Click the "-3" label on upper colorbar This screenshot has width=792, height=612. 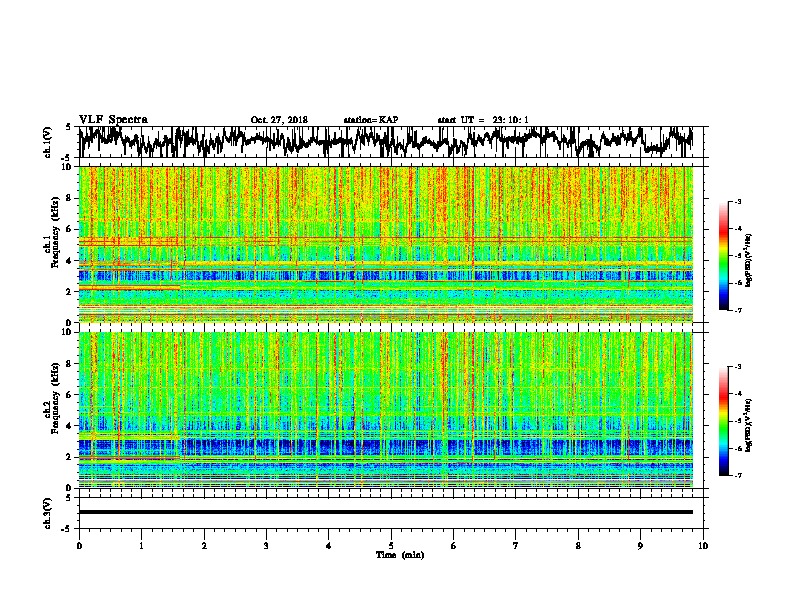[737, 202]
